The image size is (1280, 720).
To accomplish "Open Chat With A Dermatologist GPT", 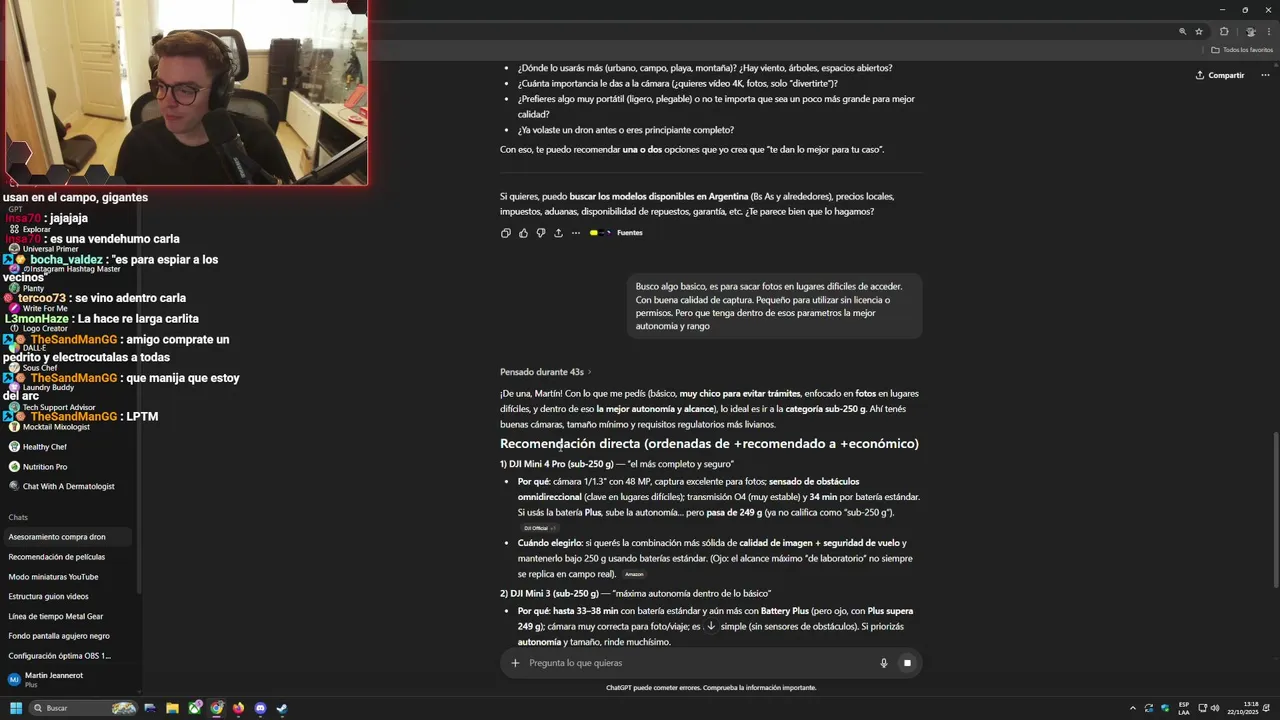I will coord(66,486).
